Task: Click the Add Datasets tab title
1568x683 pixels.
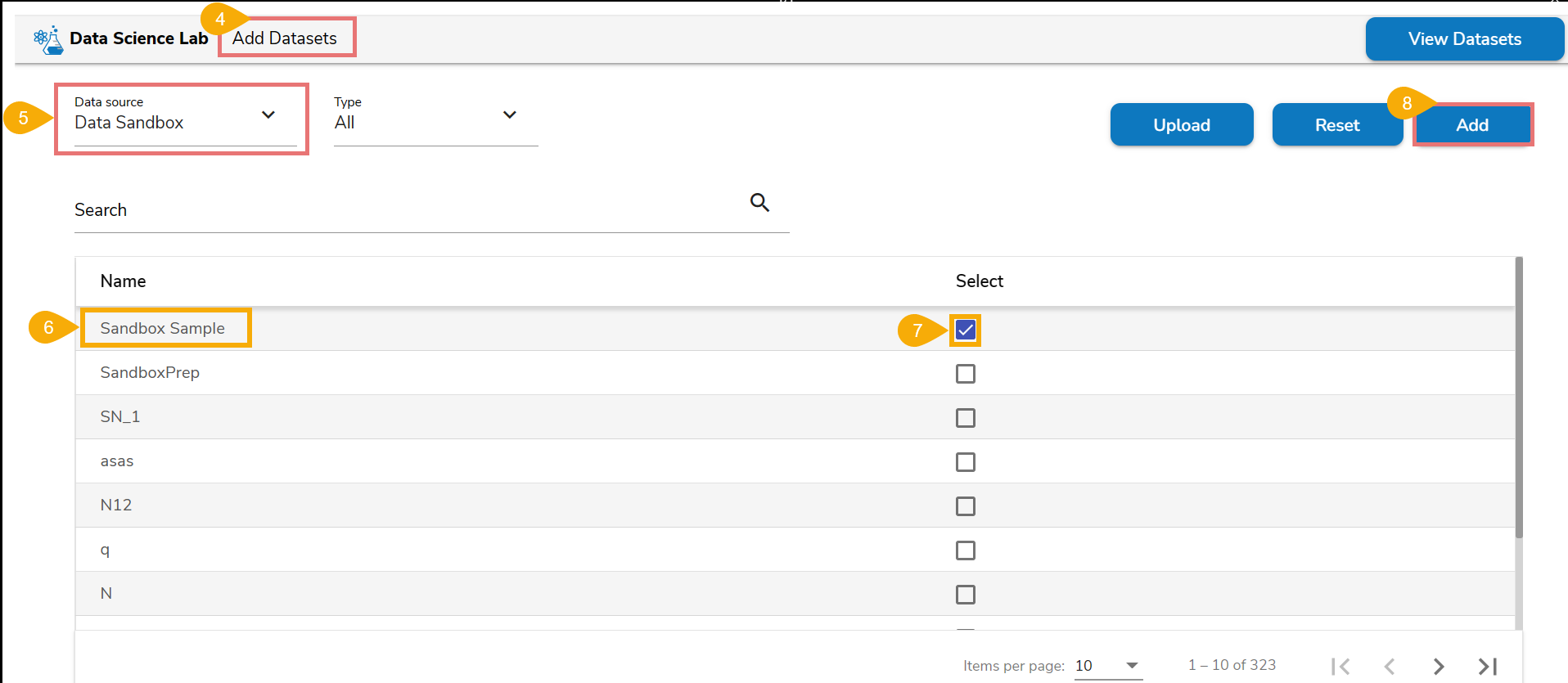Action: pos(285,38)
